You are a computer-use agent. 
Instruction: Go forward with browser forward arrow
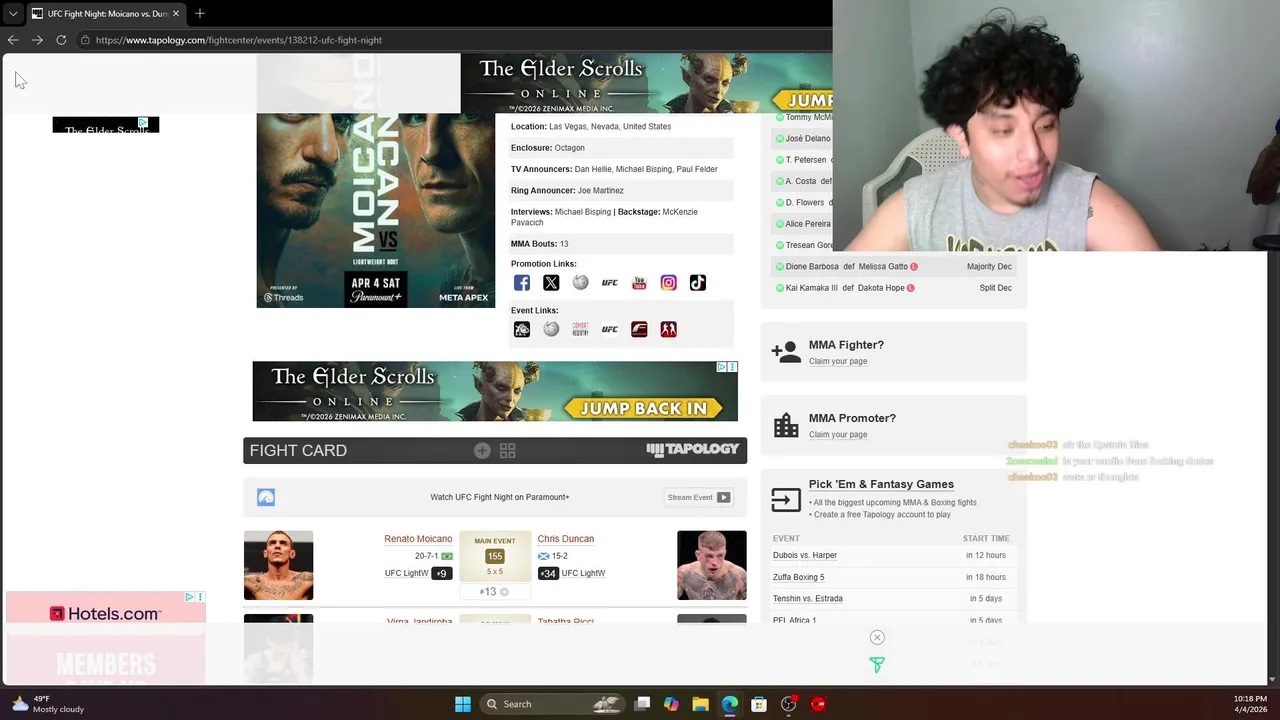coord(37,40)
